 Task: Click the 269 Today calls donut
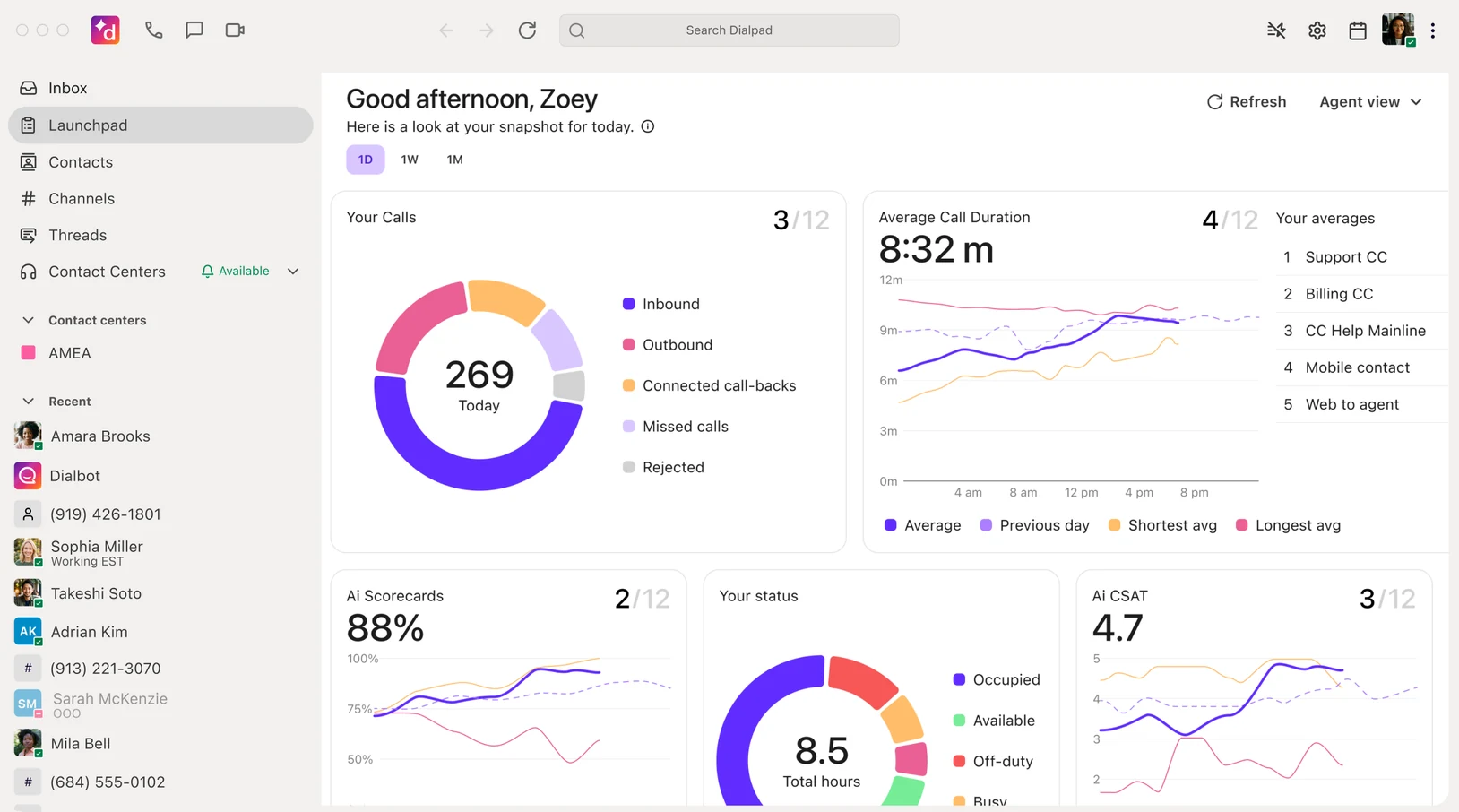479,385
